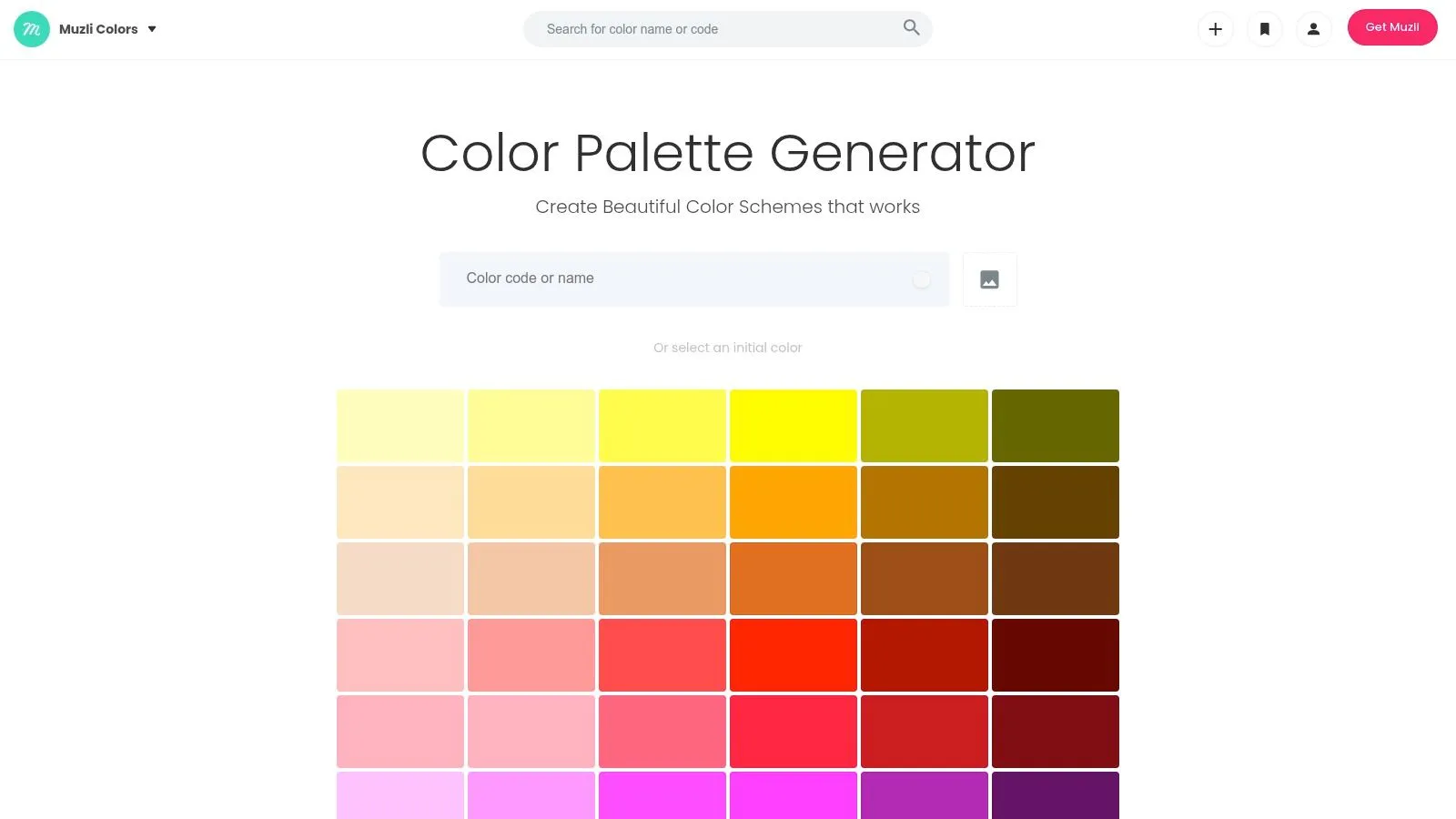The image size is (1456, 819).
Task: Open saved palettes via the bookmark icon
Action: (x=1264, y=28)
